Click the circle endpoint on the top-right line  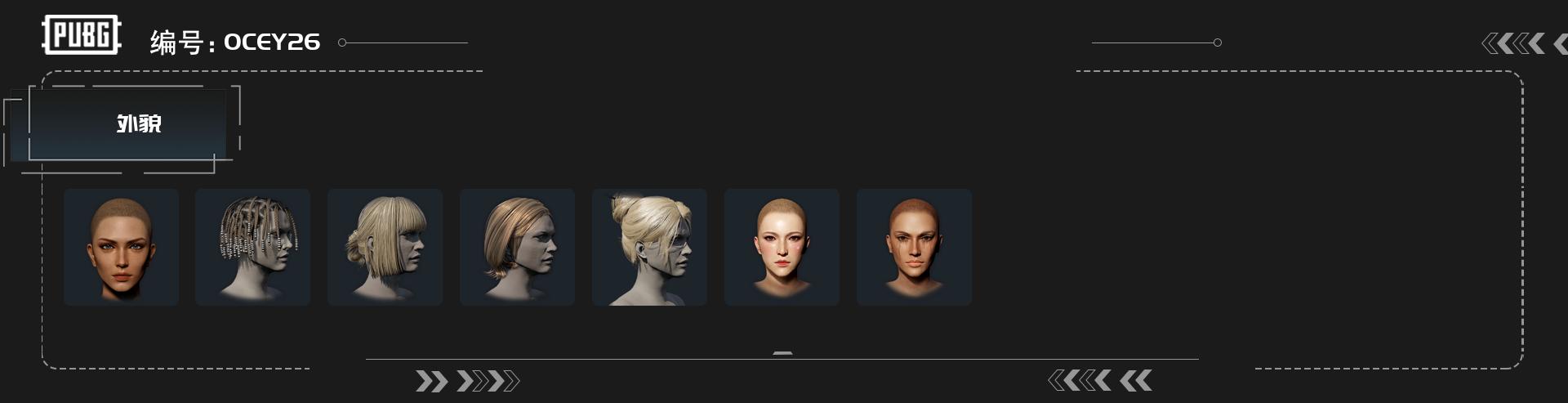pyautogui.click(x=1218, y=43)
